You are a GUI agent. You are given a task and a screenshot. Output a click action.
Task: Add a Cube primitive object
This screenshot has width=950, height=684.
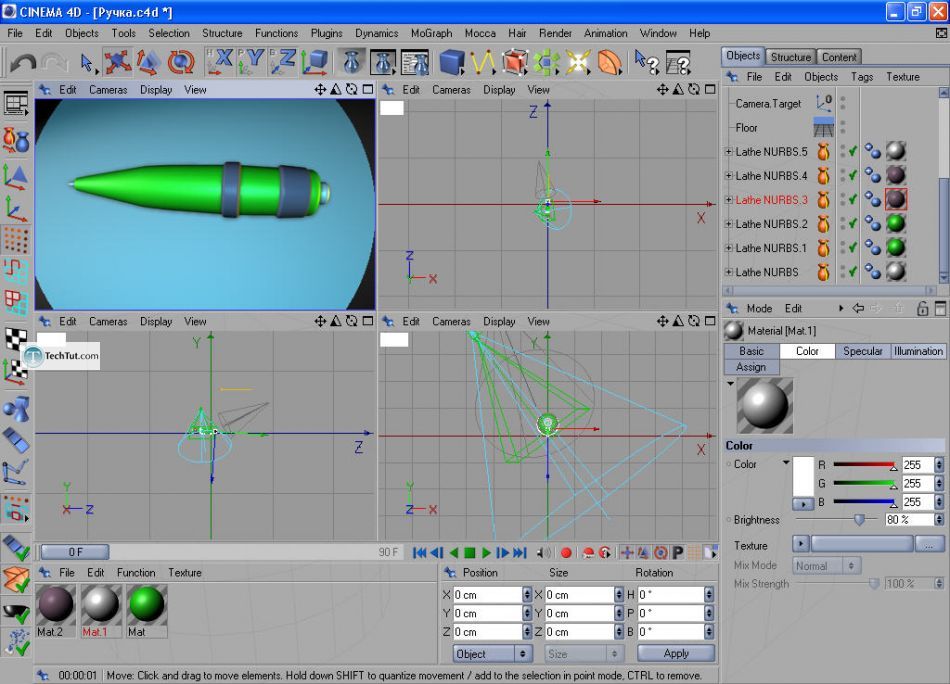click(x=452, y=63)
